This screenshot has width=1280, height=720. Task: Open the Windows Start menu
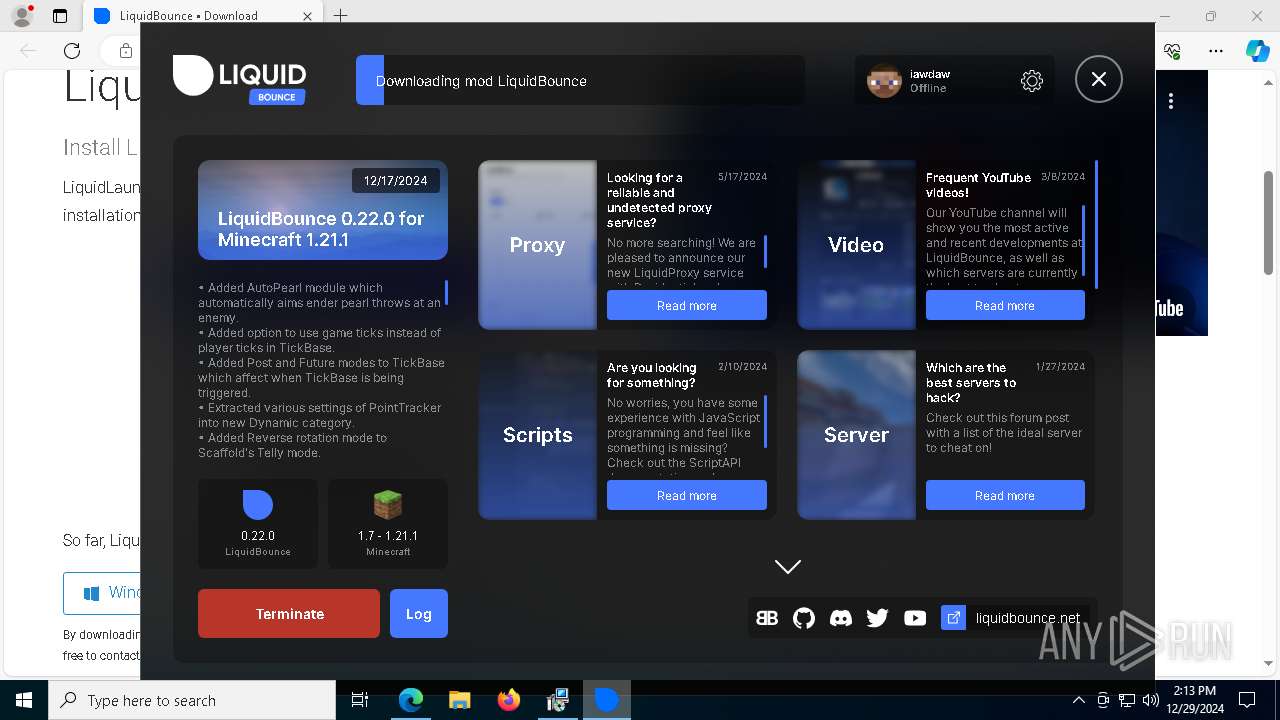pyautogui.click(x=24, y=700)
